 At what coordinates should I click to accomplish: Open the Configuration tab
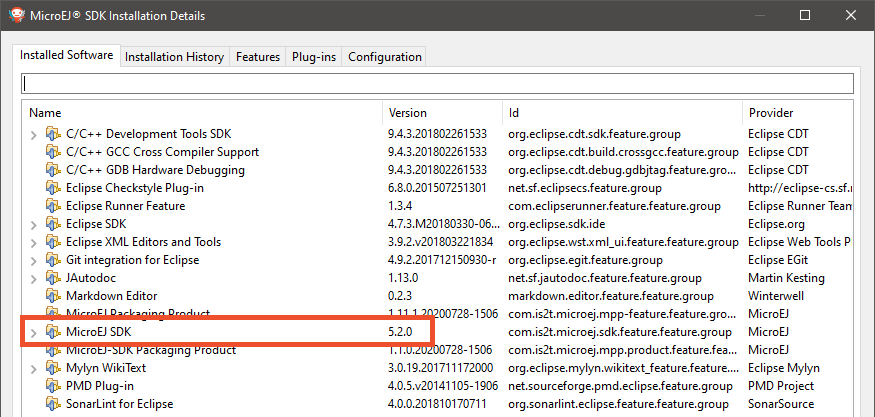pyautogui.click(x=384, y=57)
